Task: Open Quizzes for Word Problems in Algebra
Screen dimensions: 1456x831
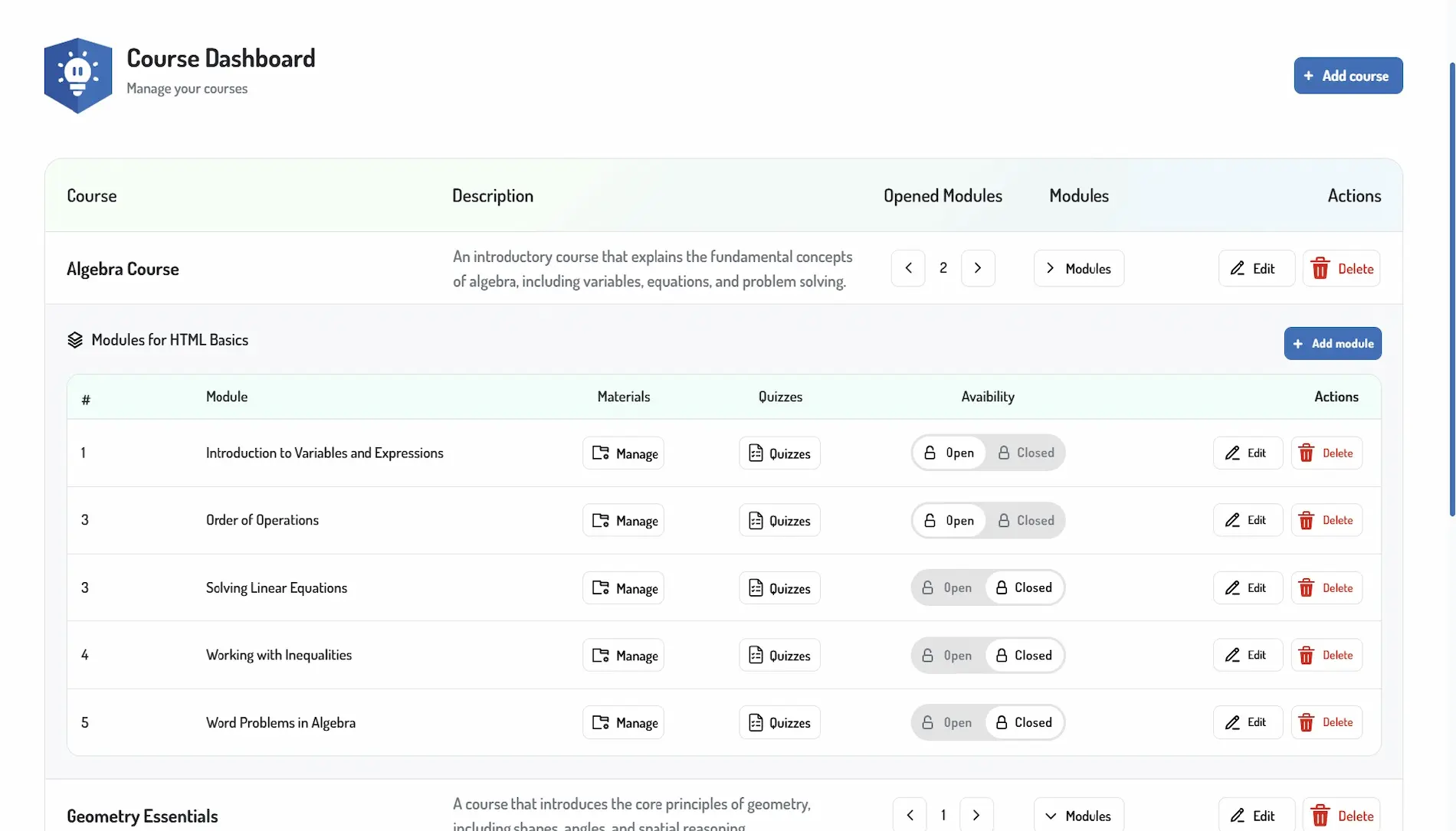Action: 779,722
